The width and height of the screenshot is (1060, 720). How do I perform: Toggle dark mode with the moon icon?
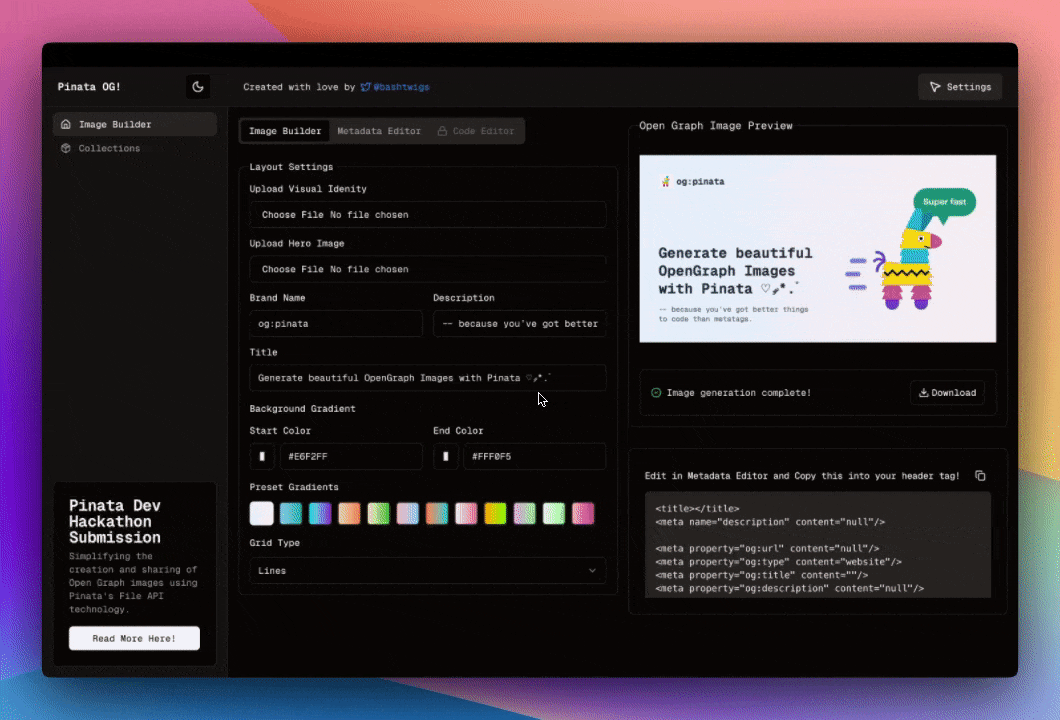pos(197,87)
